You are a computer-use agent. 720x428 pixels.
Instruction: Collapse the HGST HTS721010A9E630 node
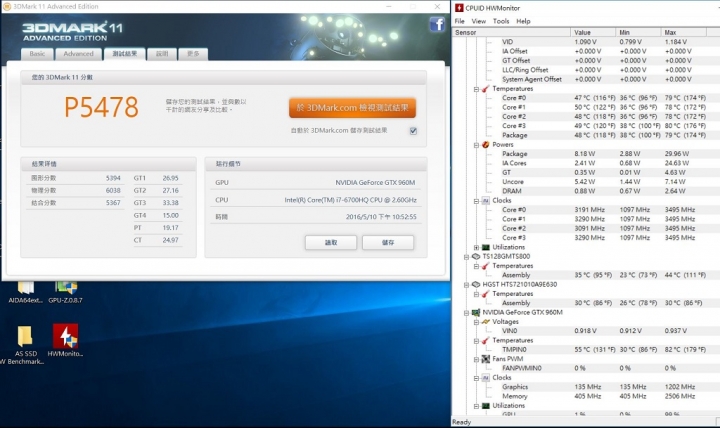(x=467, y=285)
